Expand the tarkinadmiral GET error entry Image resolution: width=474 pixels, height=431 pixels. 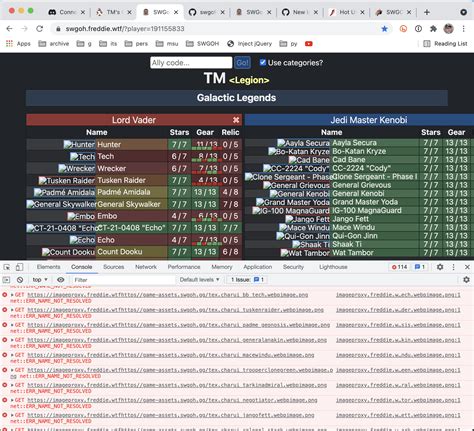click(12, 385)
